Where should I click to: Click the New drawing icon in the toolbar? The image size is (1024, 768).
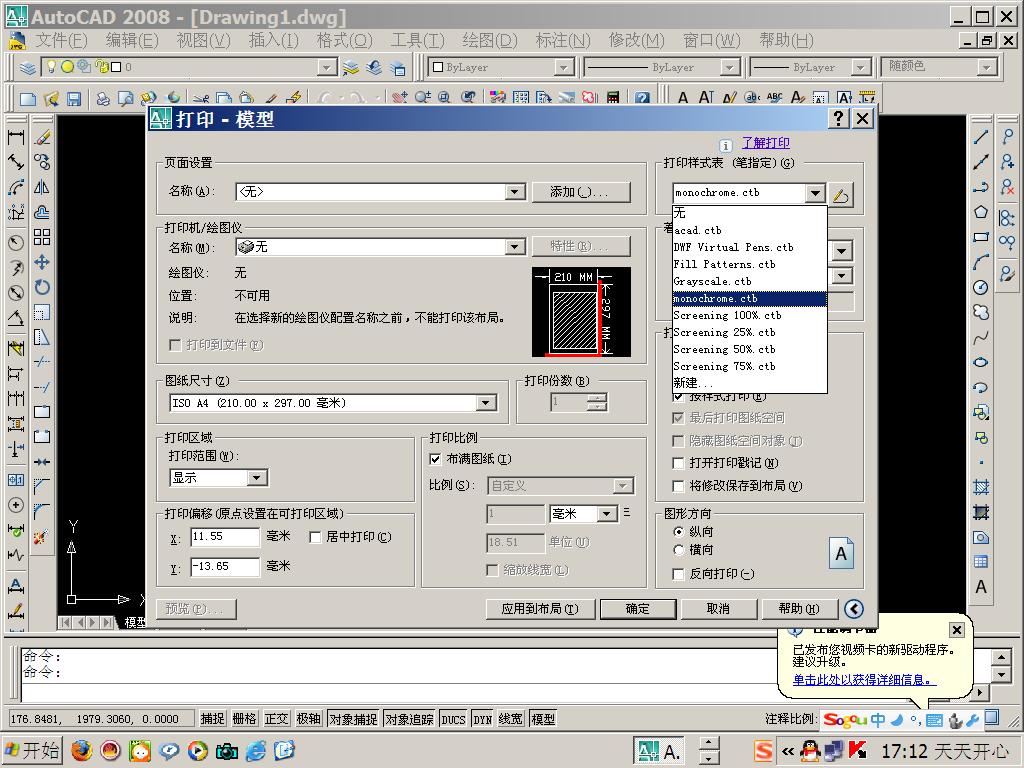(x=27, y=99)
